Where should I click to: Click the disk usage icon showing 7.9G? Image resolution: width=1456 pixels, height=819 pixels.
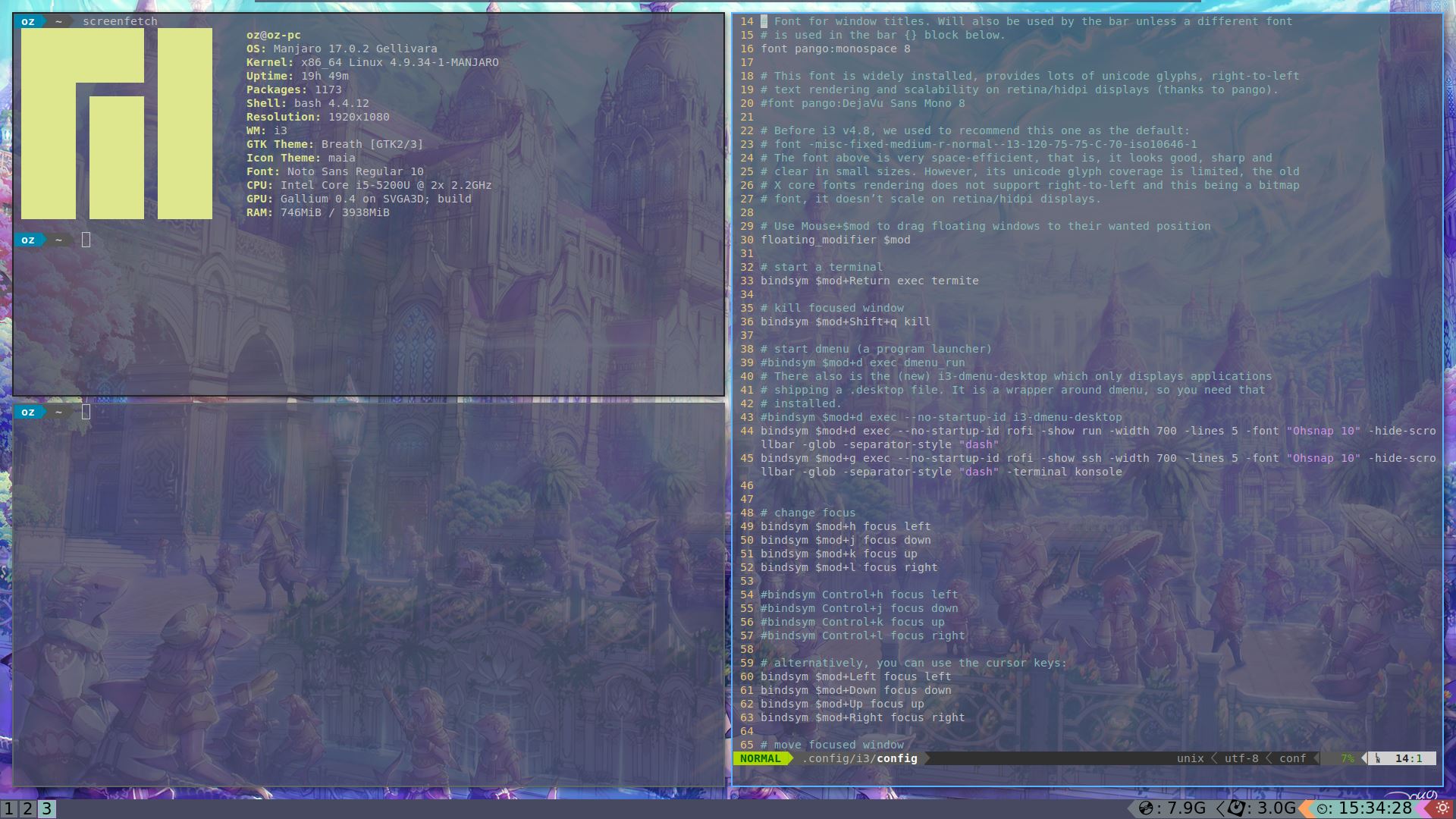coord(1146,808)
